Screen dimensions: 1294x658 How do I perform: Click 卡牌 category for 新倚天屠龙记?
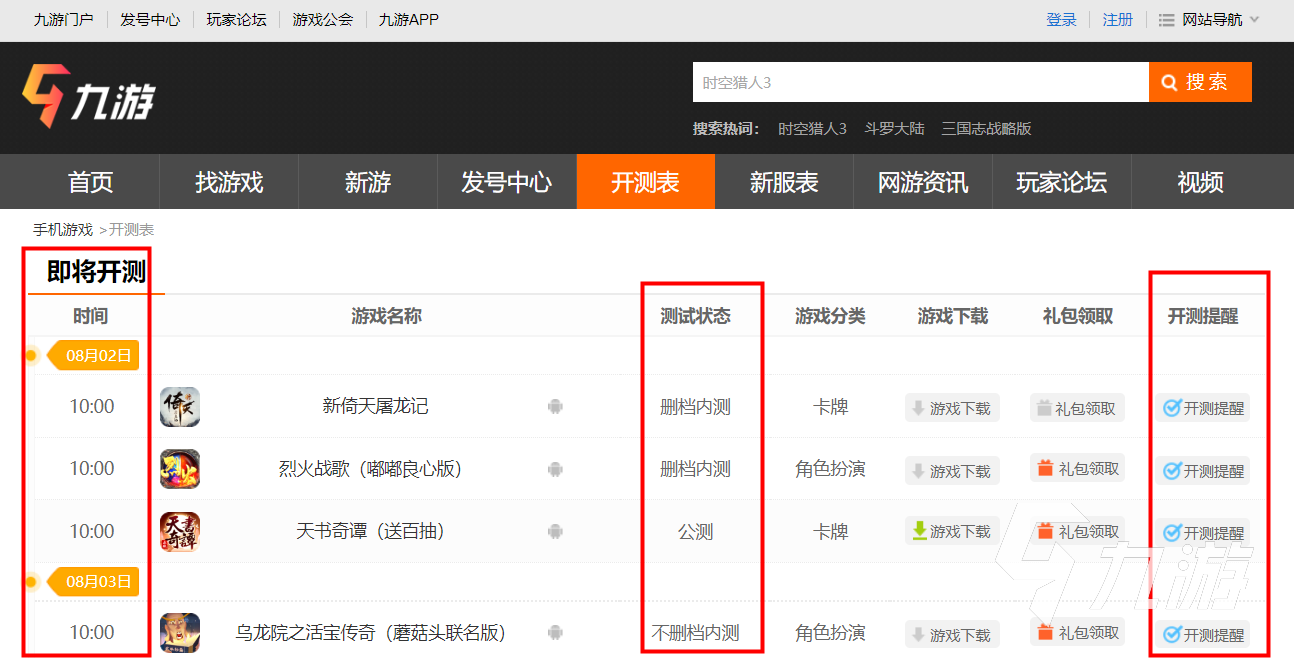[x=831, y=407]
